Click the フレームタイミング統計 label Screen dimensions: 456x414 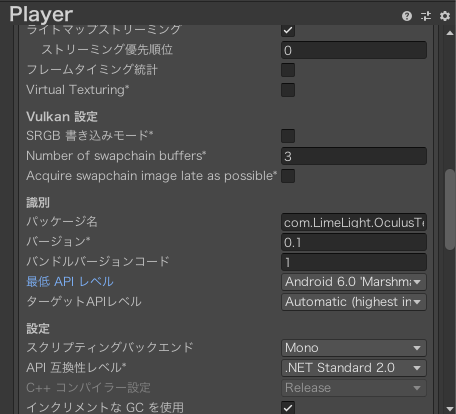point(92,70)
